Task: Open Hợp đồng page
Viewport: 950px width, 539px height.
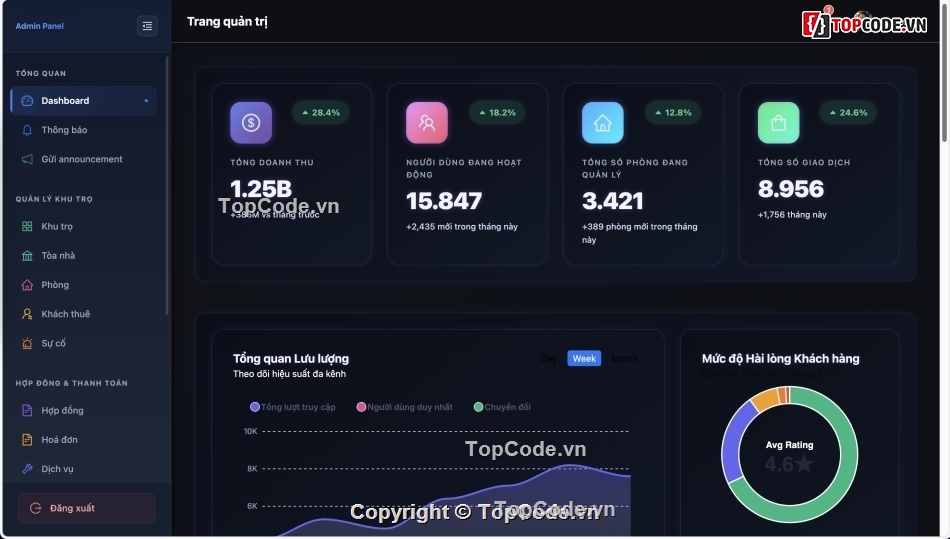Action: pyautogui.click(x=84, y=410)
